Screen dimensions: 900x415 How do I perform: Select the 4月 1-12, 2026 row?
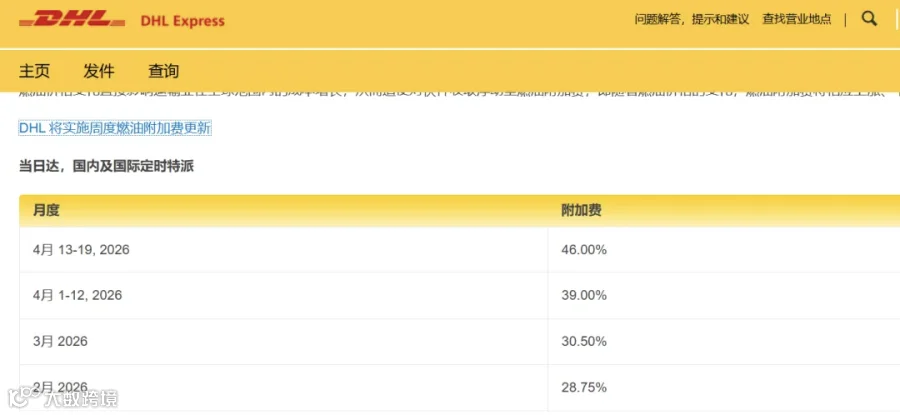[460, 296]
